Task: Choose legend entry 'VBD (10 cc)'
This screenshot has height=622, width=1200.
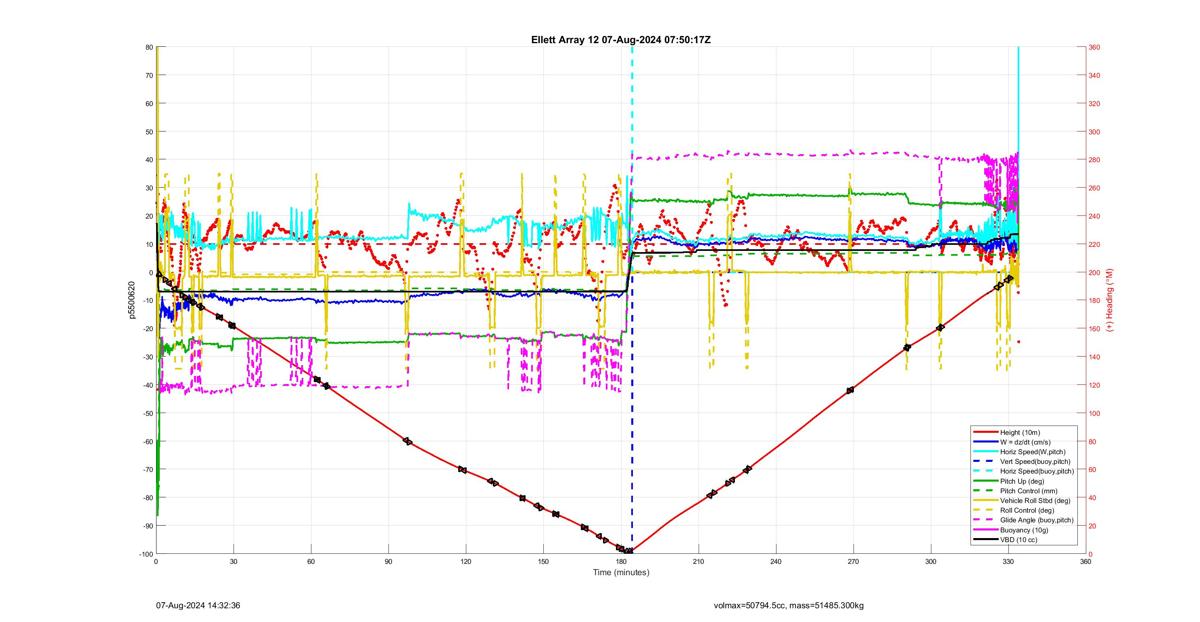Action: coord(1019,540)
